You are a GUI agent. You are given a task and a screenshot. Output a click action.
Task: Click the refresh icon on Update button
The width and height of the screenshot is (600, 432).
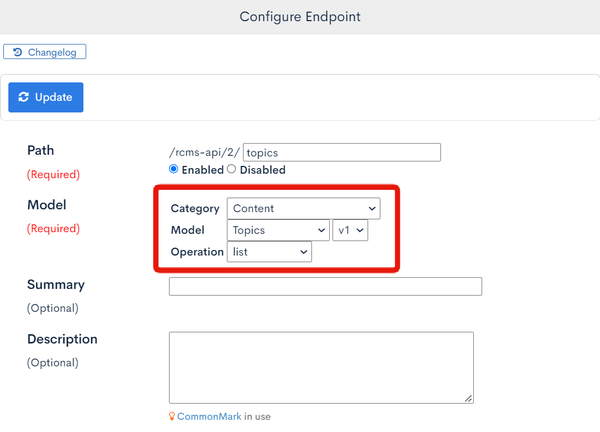coord(24,97)
